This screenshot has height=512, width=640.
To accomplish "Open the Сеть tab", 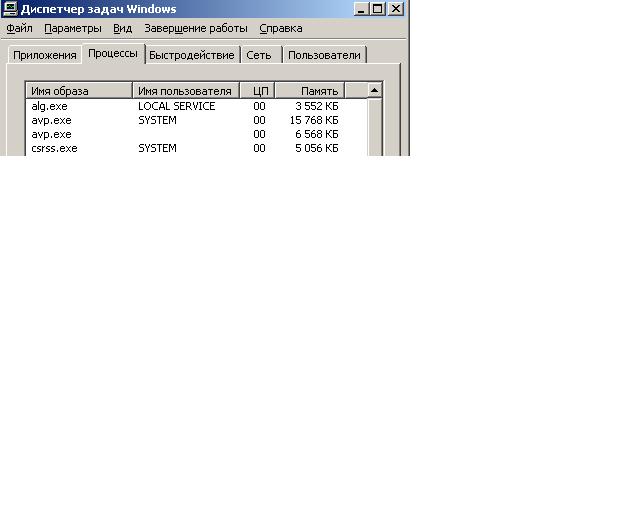I will (x=259, y=55).
